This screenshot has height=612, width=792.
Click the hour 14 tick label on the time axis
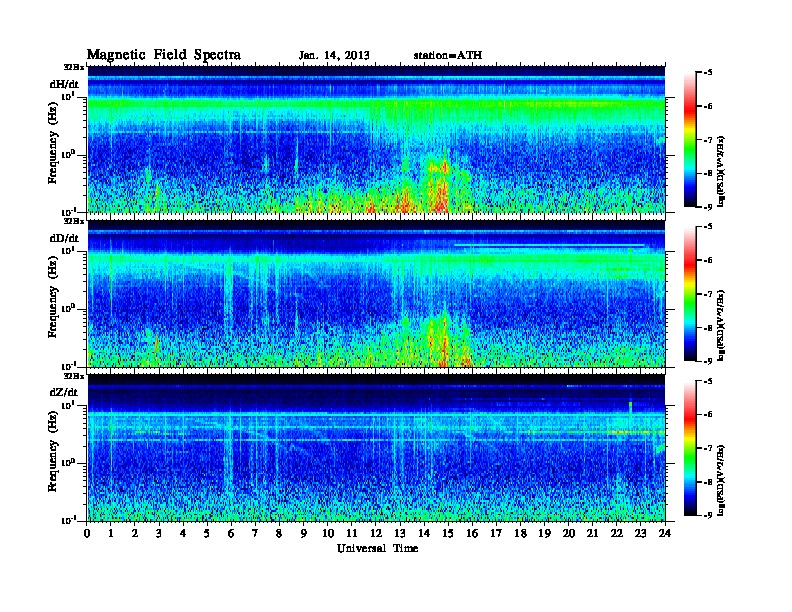click(424, 534)
